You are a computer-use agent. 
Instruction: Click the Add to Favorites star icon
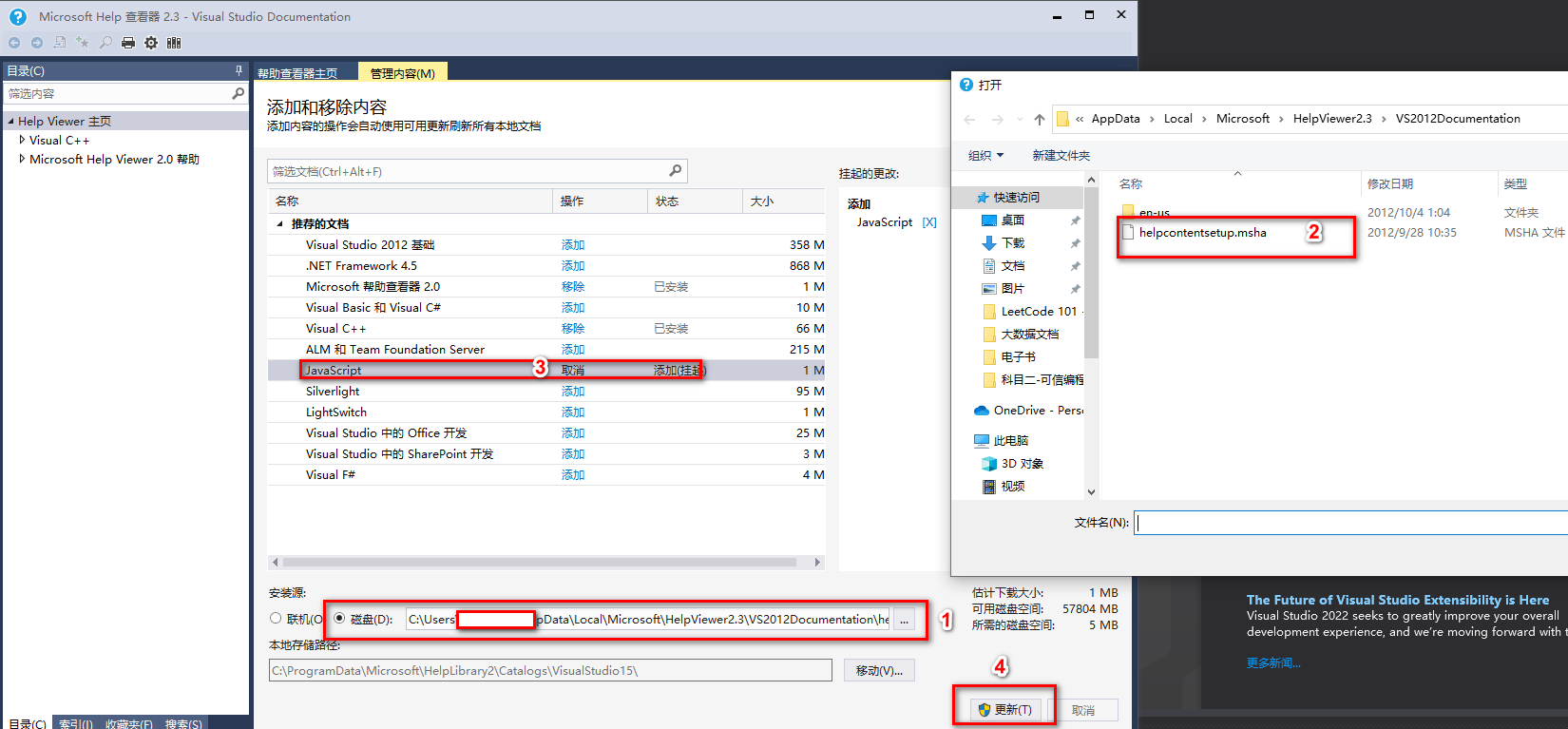point(83,43)
